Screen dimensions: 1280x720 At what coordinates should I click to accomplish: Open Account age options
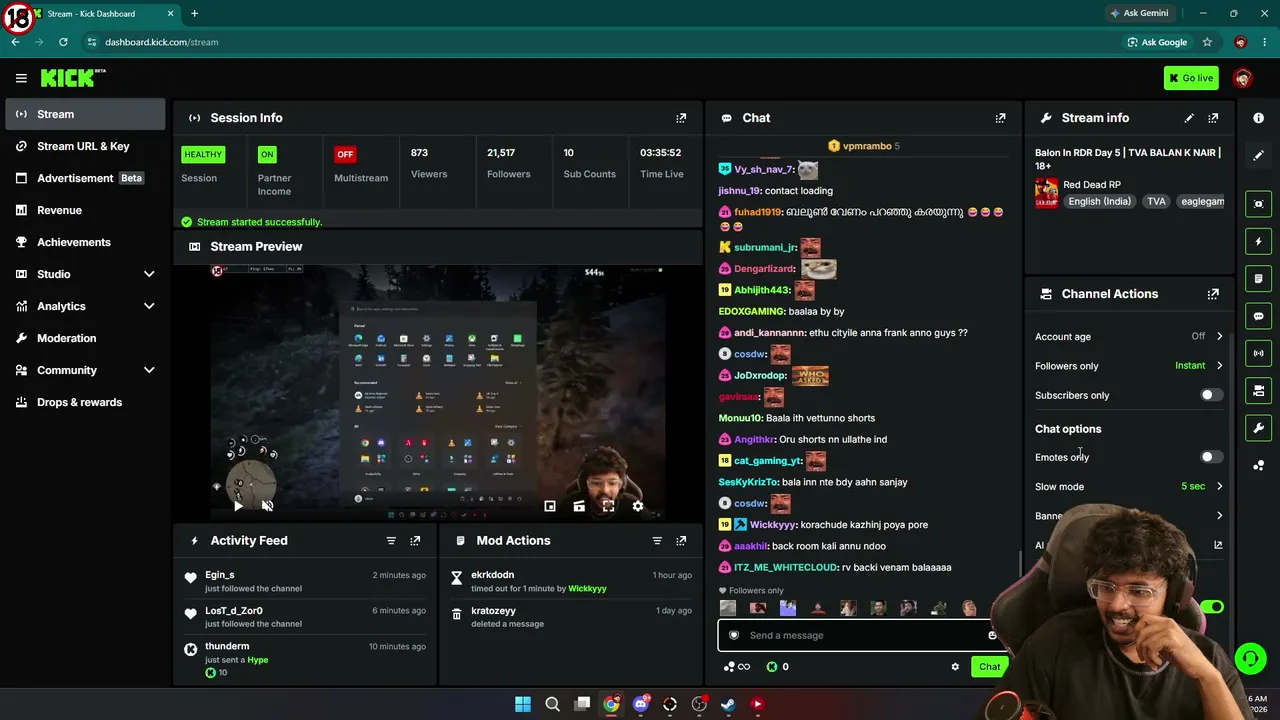pos(1129,337)
